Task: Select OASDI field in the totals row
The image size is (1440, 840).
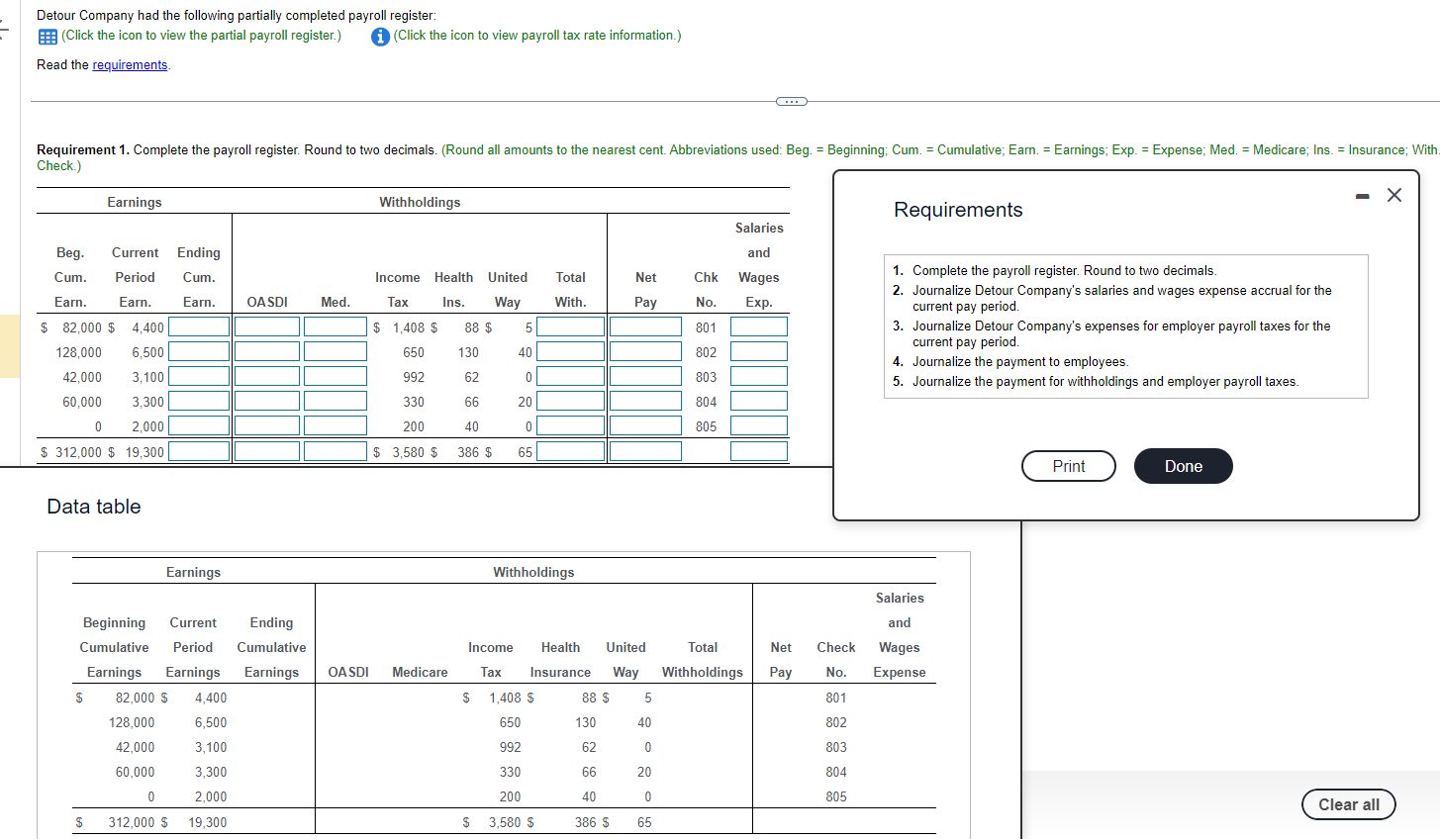Action: 267,451
